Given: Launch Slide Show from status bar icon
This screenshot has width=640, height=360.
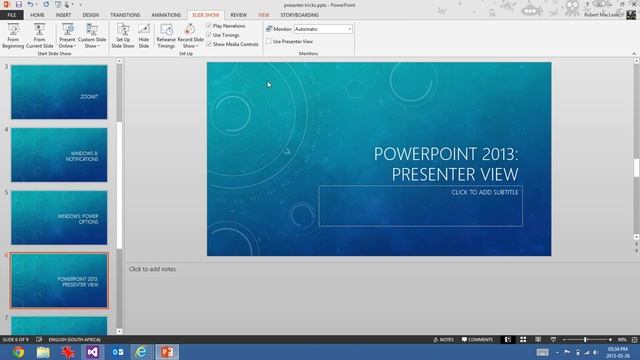Looking at the screenshot, I should click(x=553, y=340).
